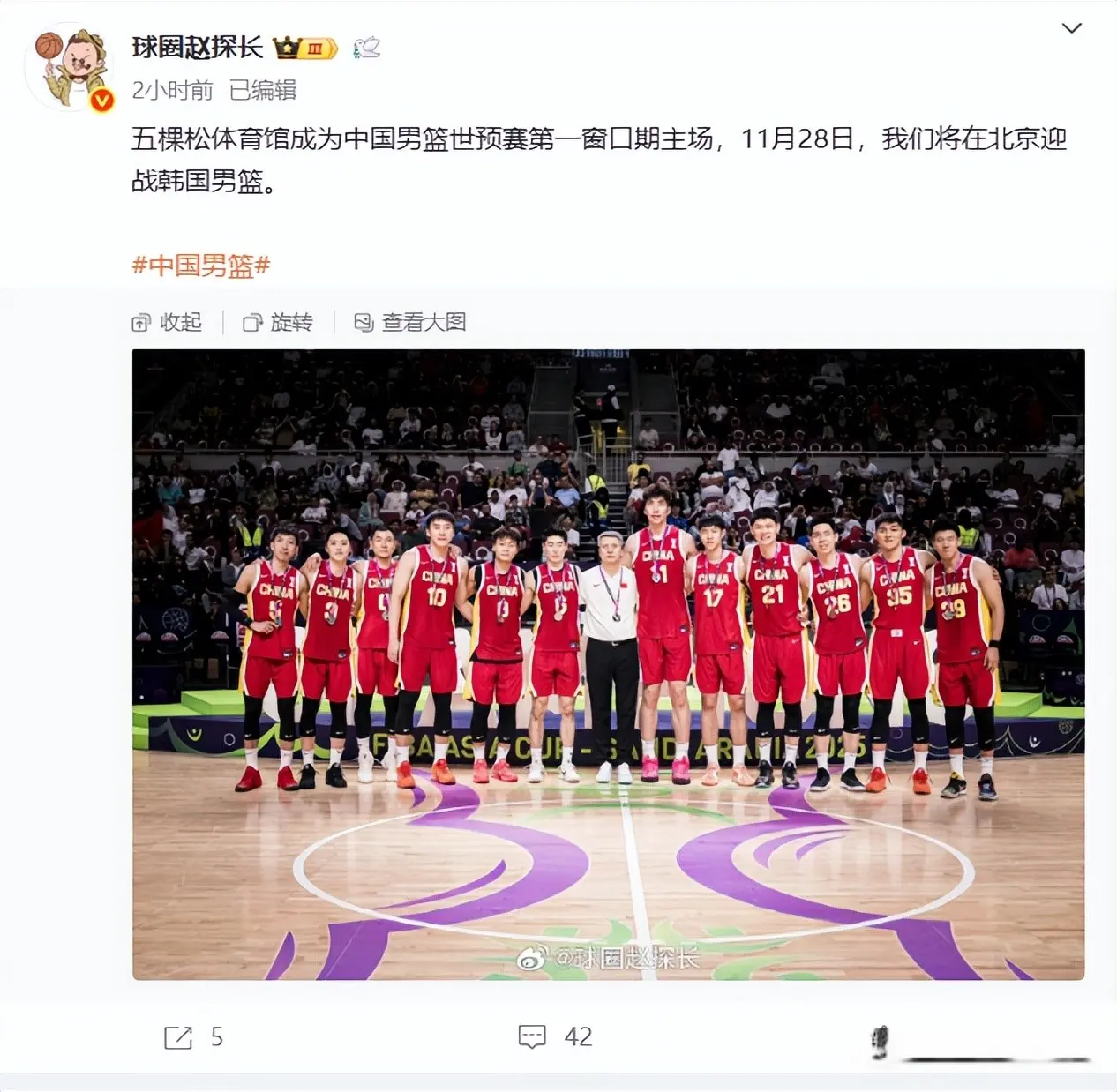Click the 查看大图 magnifier image icon
This screenshot has height=1092, width=1117.
pyautogui.click(x=364, y=323)
